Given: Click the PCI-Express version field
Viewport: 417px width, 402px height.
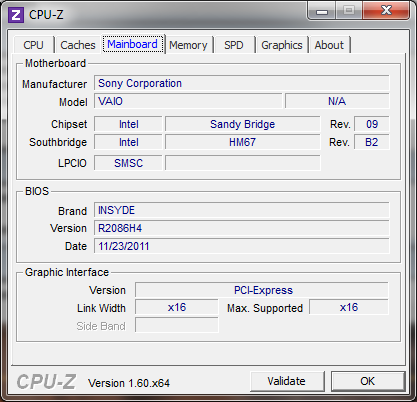Looking at the screenshot, I should (262, 290).
